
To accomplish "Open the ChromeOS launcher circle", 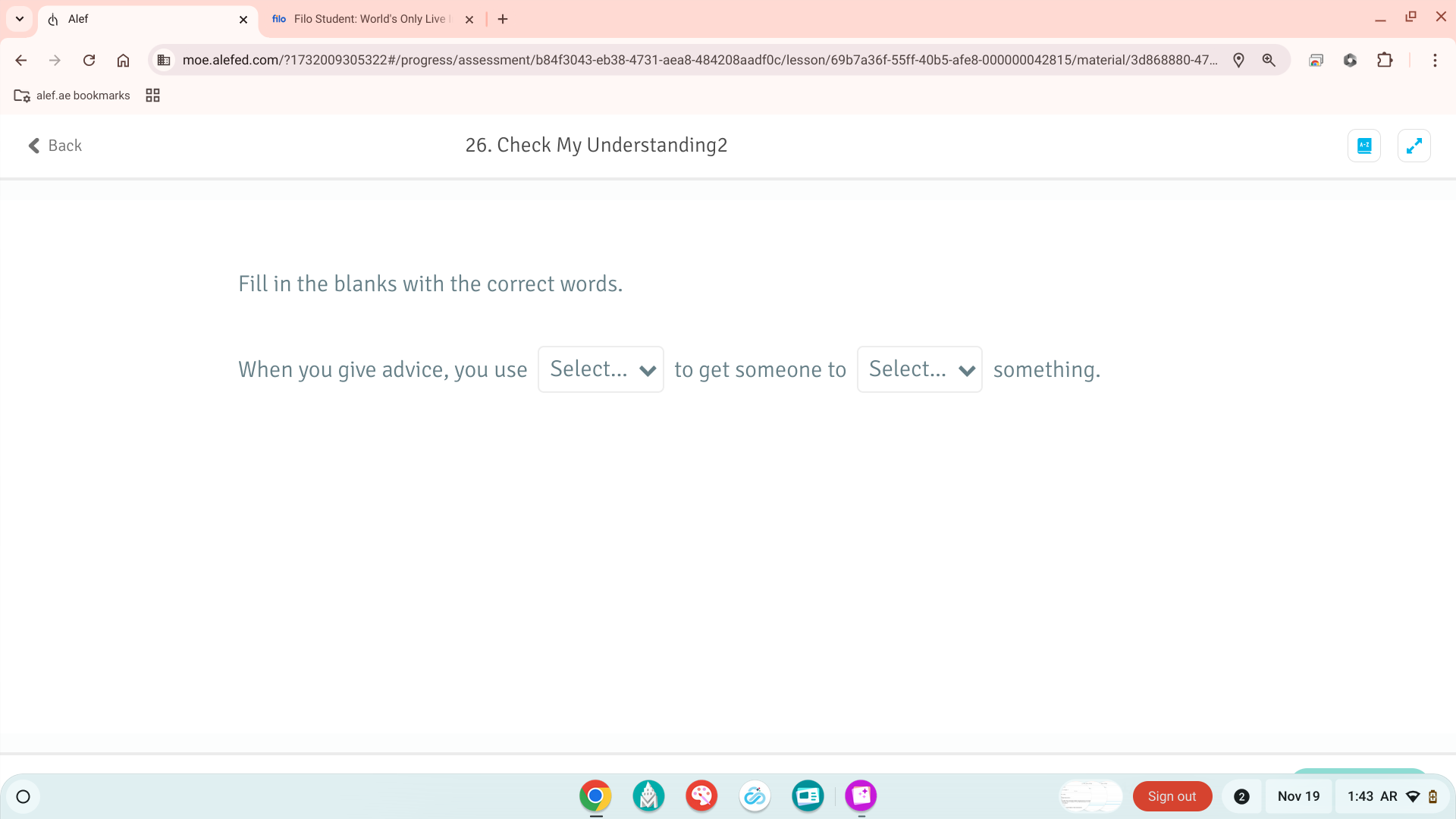I will pos(23,796).
